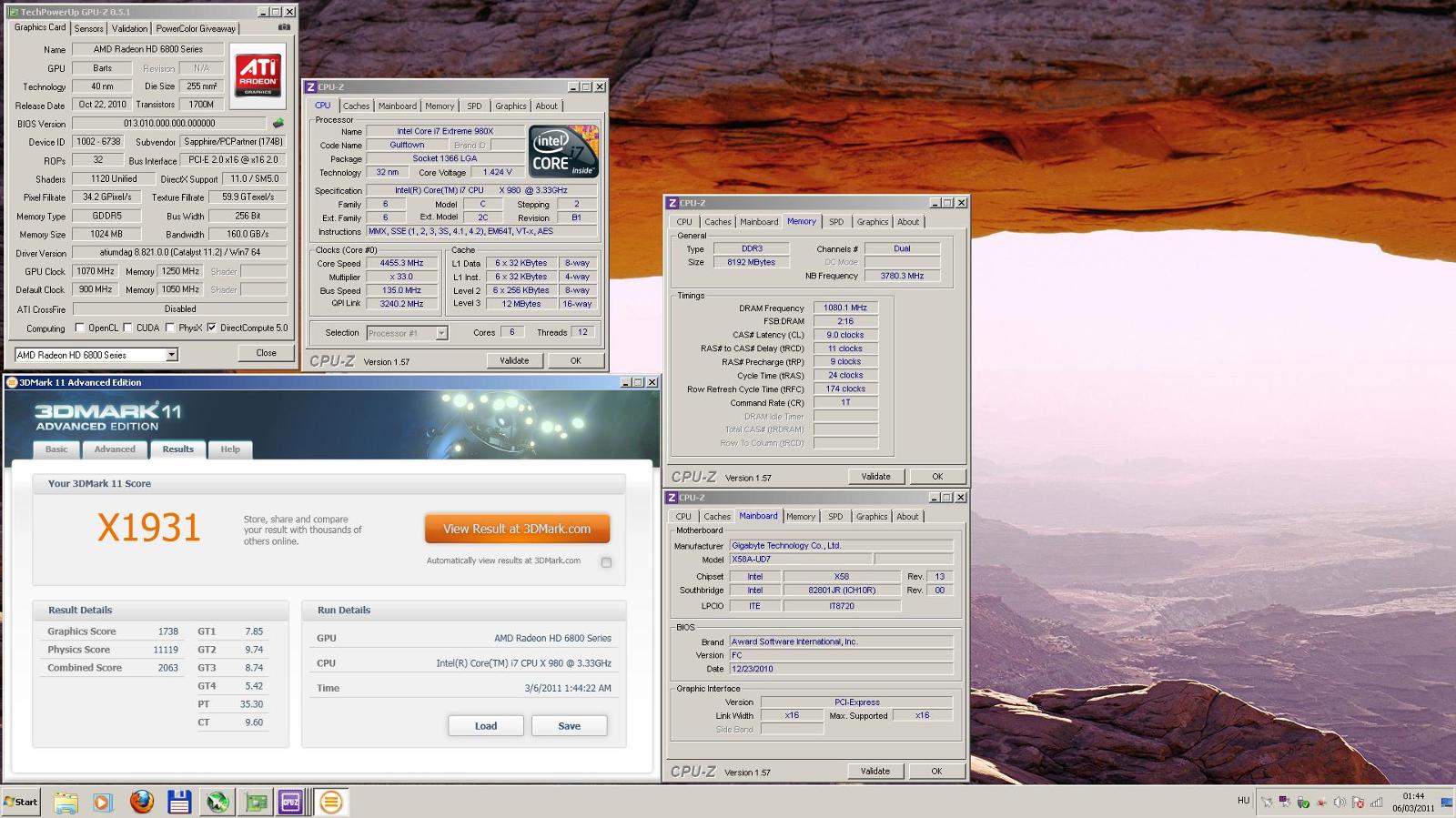Viewport: 1456px width, 818px height.
Task: Click the Close button in GPU-Z
Action: coord(266,353)
